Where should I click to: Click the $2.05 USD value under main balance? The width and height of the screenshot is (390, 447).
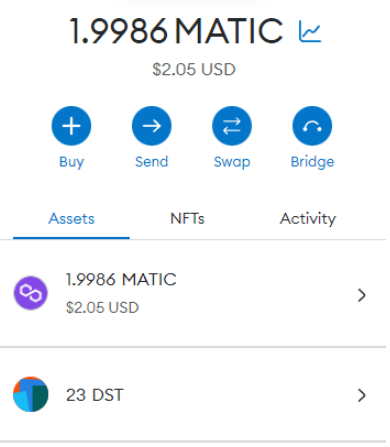[x=194, y=70]
